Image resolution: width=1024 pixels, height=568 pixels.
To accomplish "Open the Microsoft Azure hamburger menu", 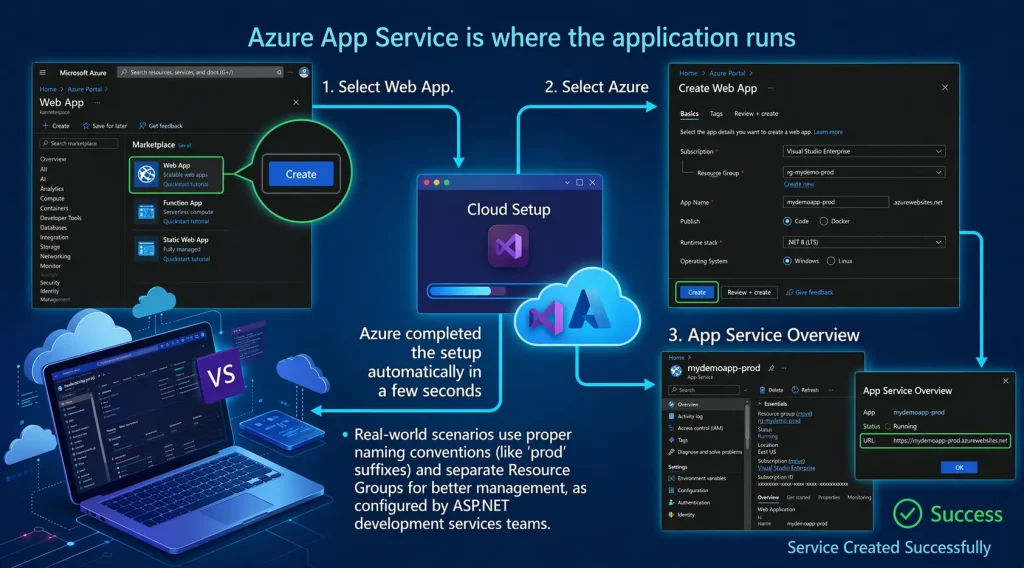I will click(42, 72).
